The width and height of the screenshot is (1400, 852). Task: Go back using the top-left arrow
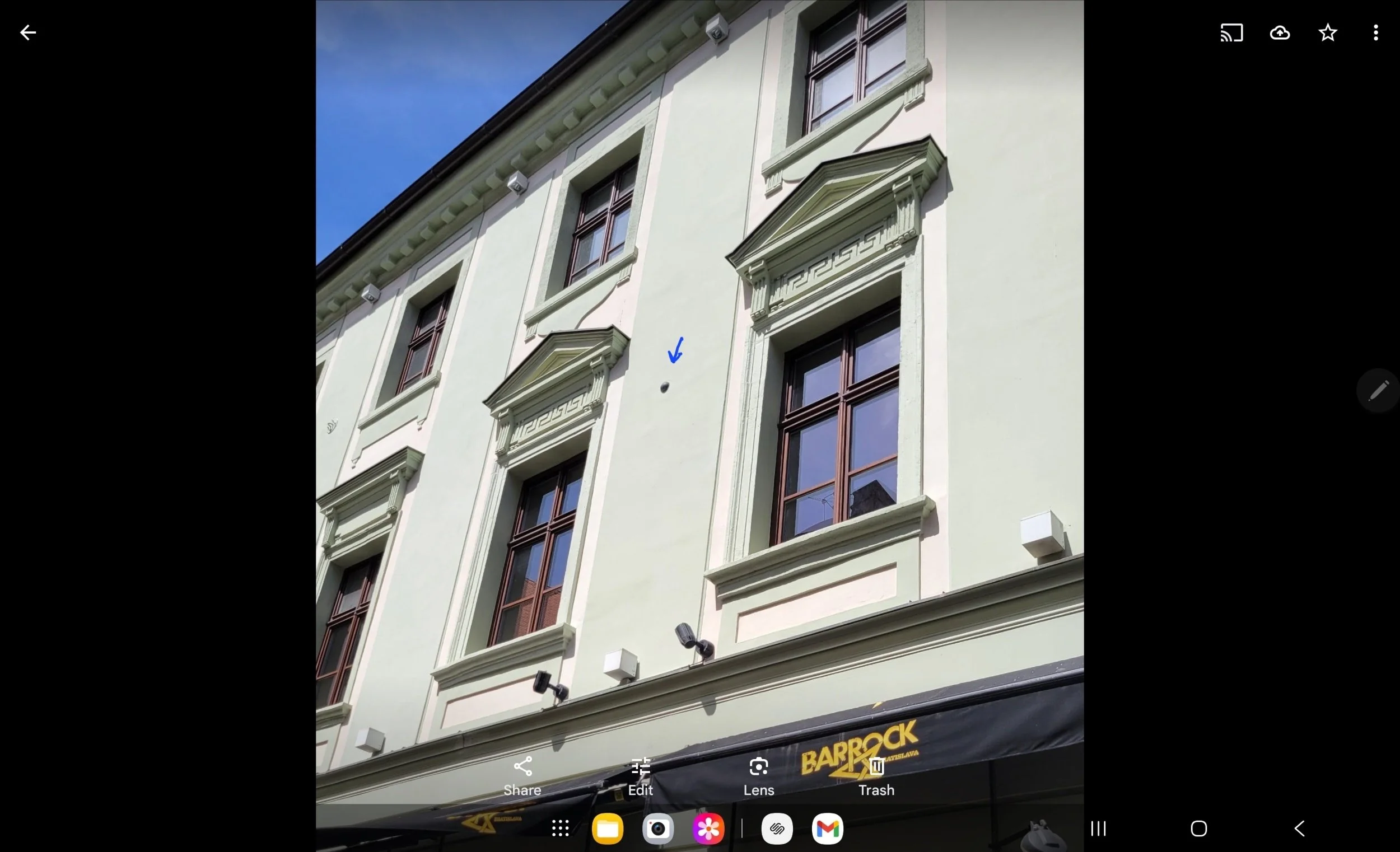pyautogui.click(x=28, y=32)
